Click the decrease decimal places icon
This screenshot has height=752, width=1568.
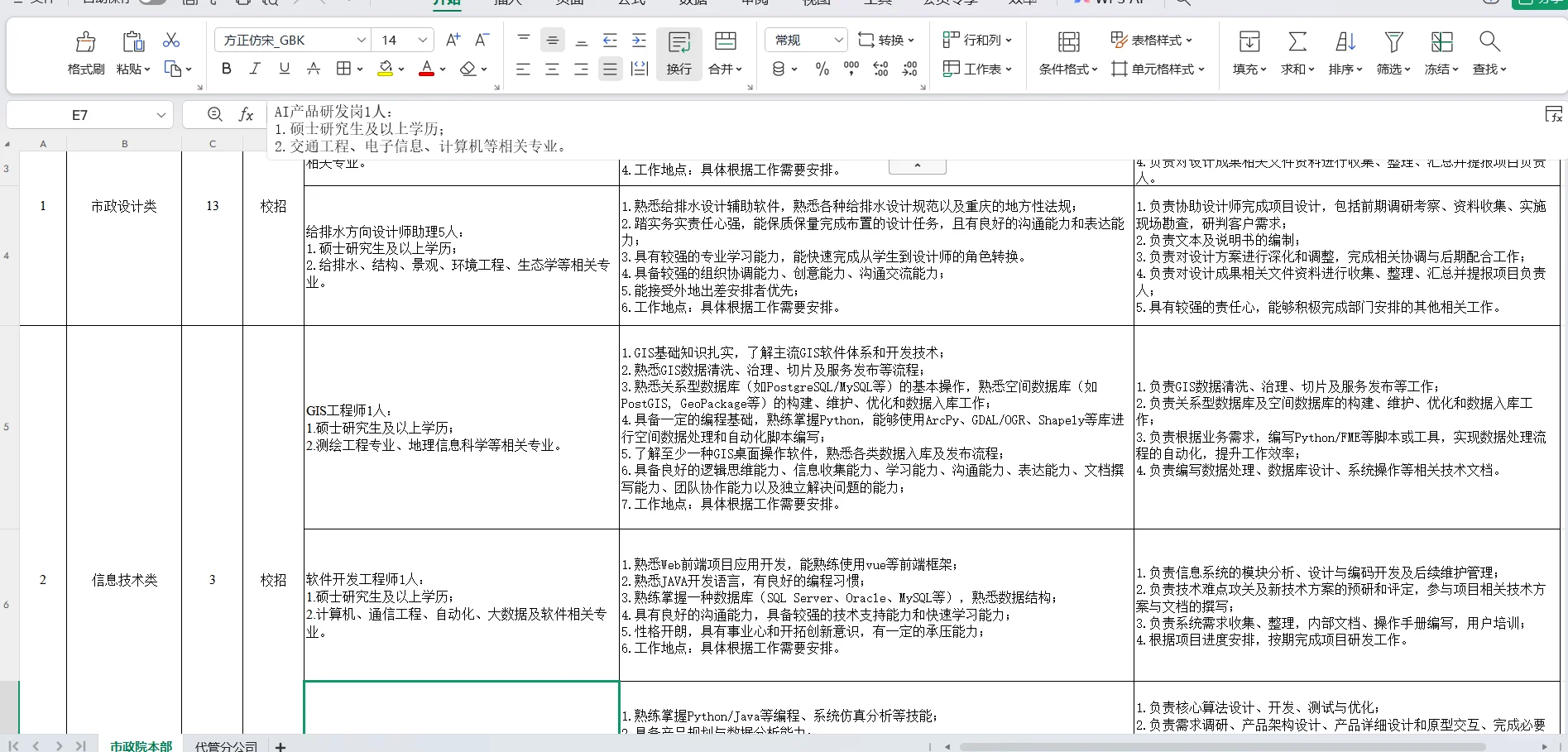(x=910, y=69)
